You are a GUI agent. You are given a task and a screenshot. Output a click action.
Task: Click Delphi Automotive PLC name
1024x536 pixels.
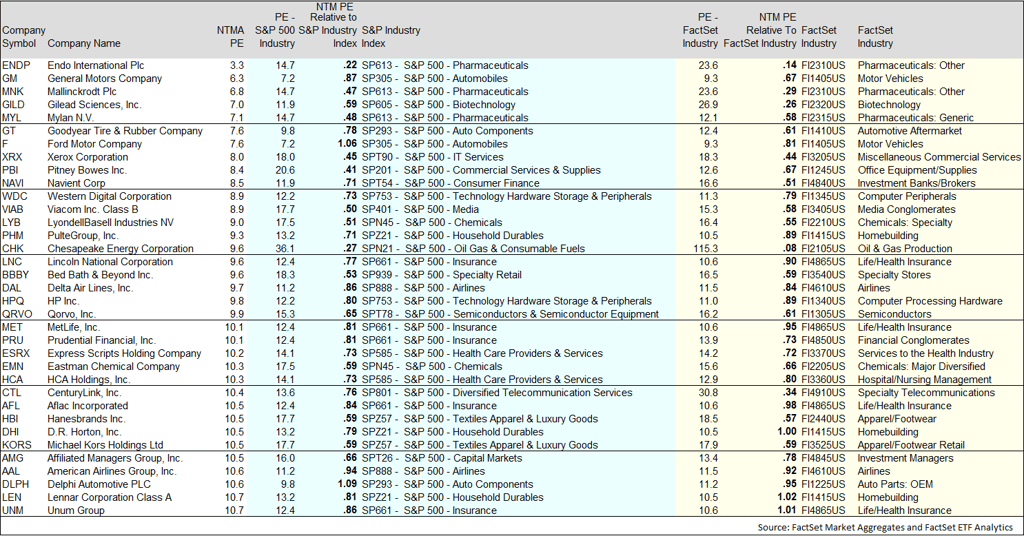[99, 484]
